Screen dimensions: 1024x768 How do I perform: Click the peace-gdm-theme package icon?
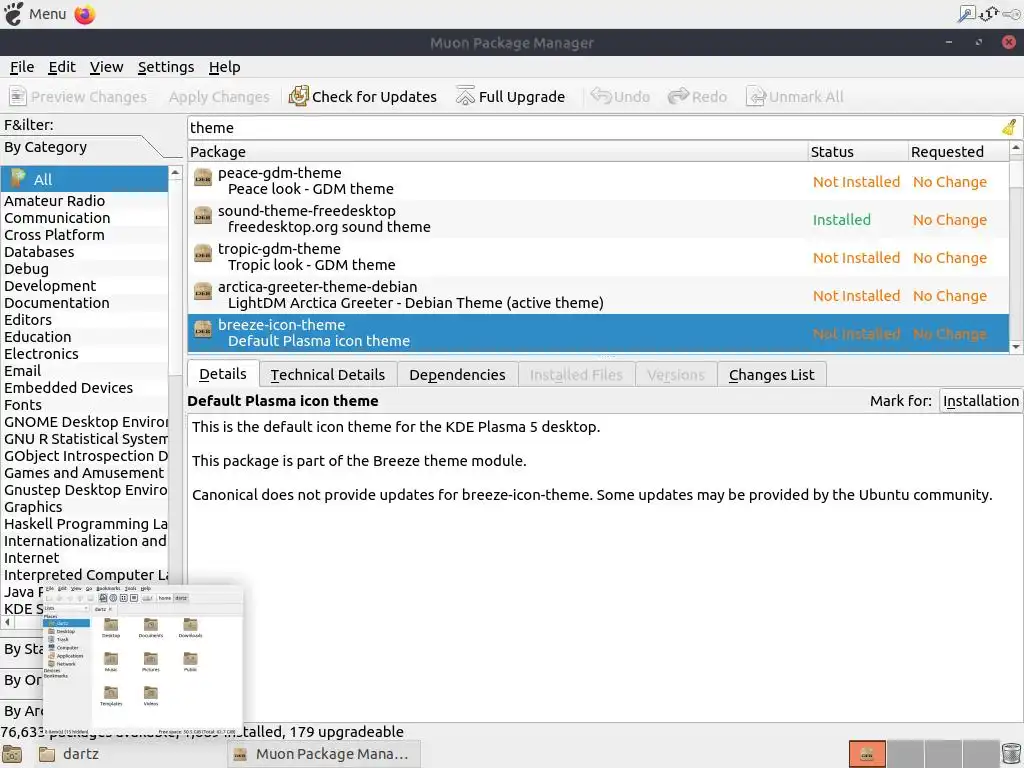point(203,178)
